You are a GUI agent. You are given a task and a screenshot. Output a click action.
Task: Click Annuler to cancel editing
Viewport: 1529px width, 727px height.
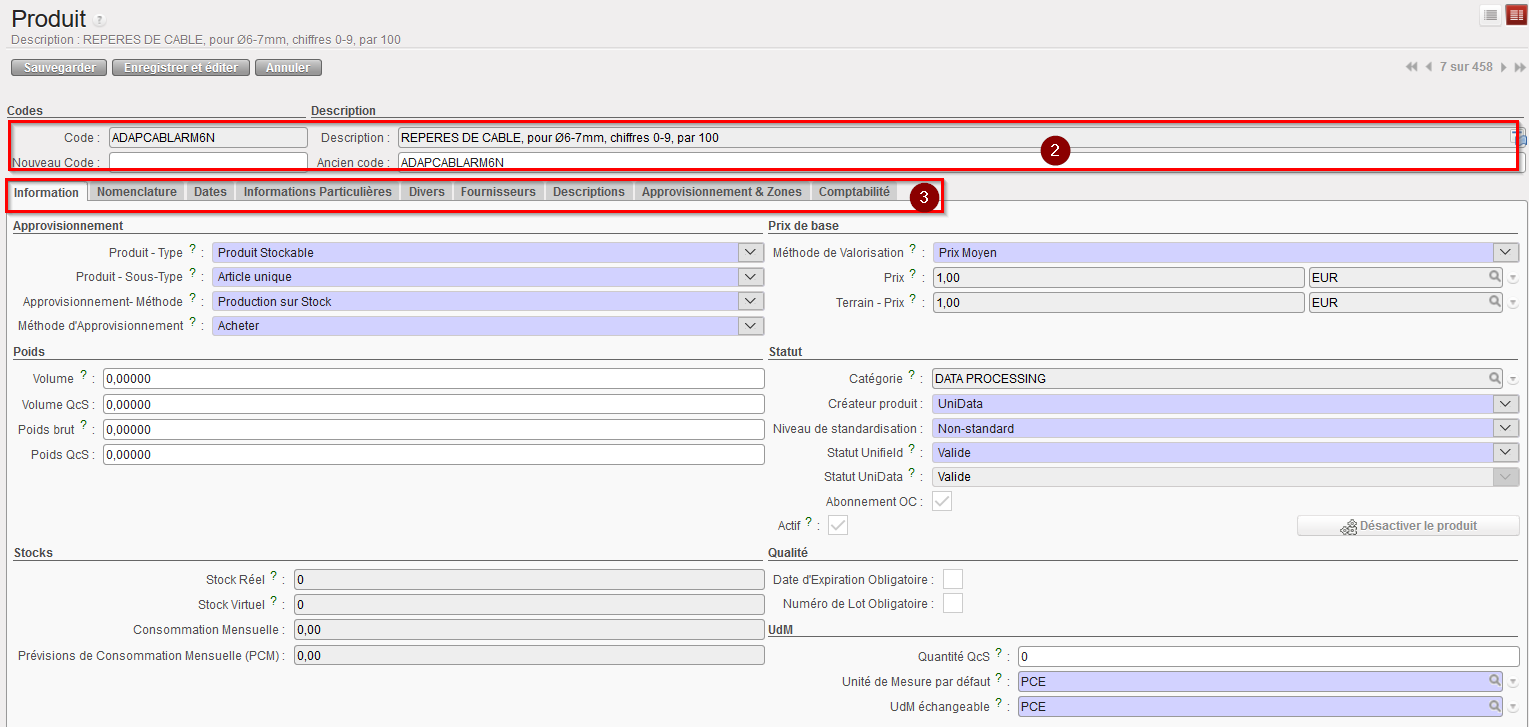click(x=288, y=68)
